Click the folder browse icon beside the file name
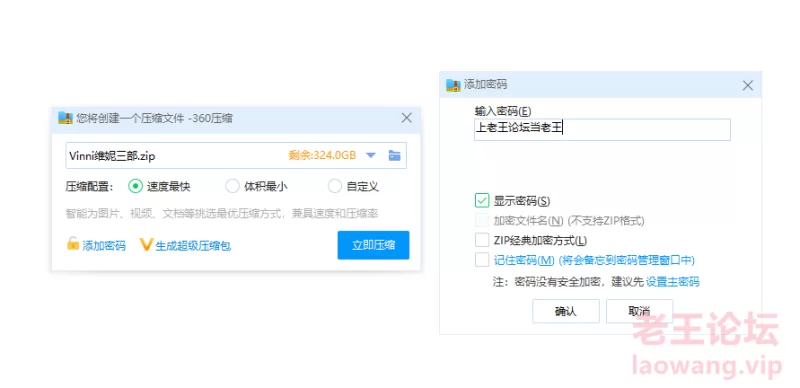Image resolution: width=800 pixels, height=388 pixels. pyautogui.click(x=394, y=155)
